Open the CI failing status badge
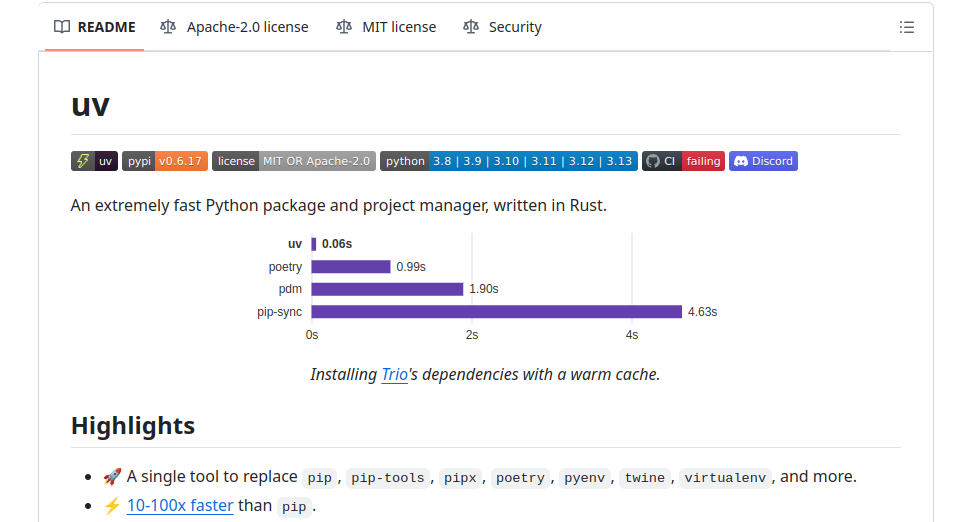 coord(683,161)
